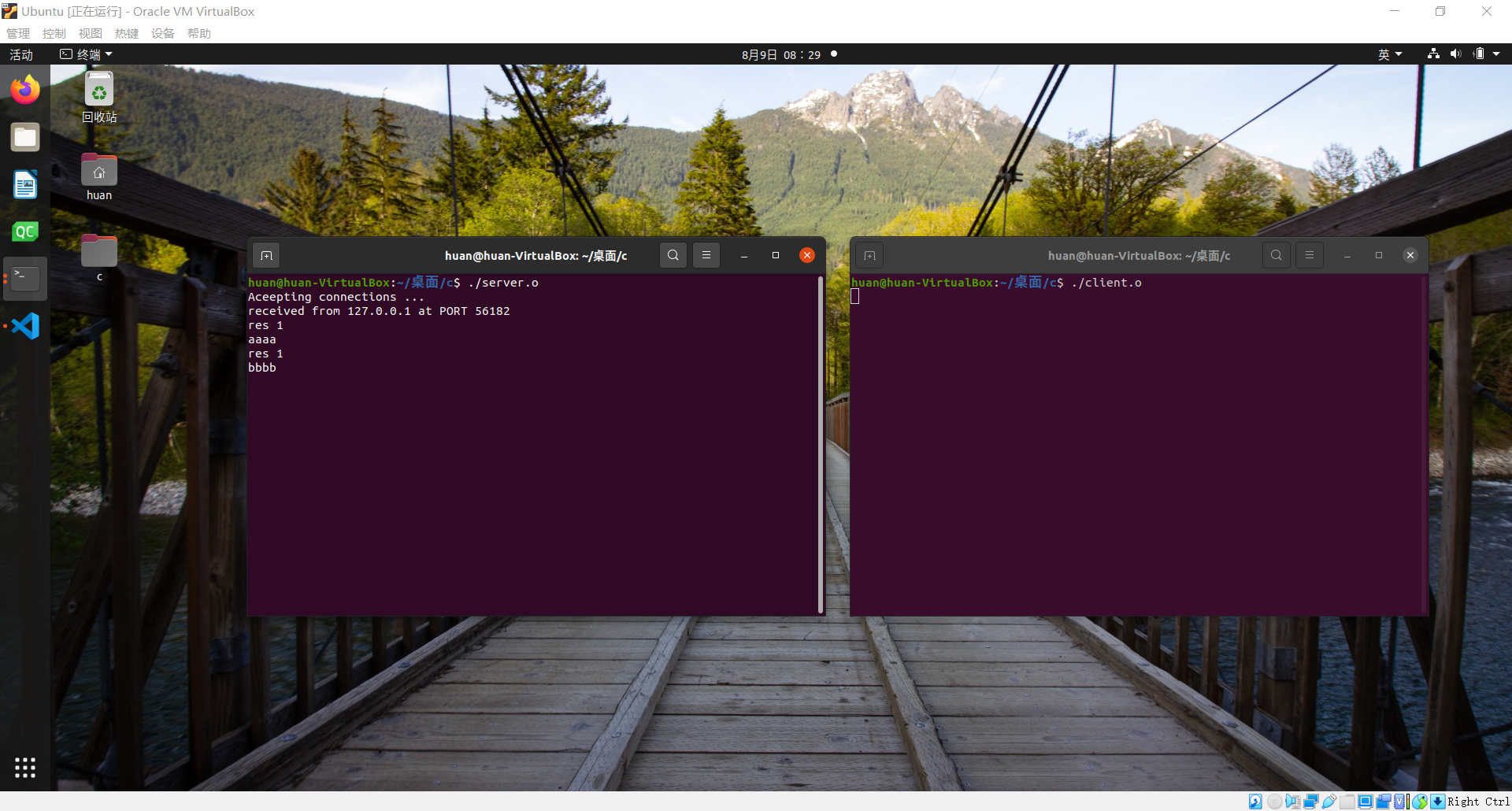Toggle the network status icon in the top panel
Viewport: 1512px width, 811px height.
(x=1433, y=54)
